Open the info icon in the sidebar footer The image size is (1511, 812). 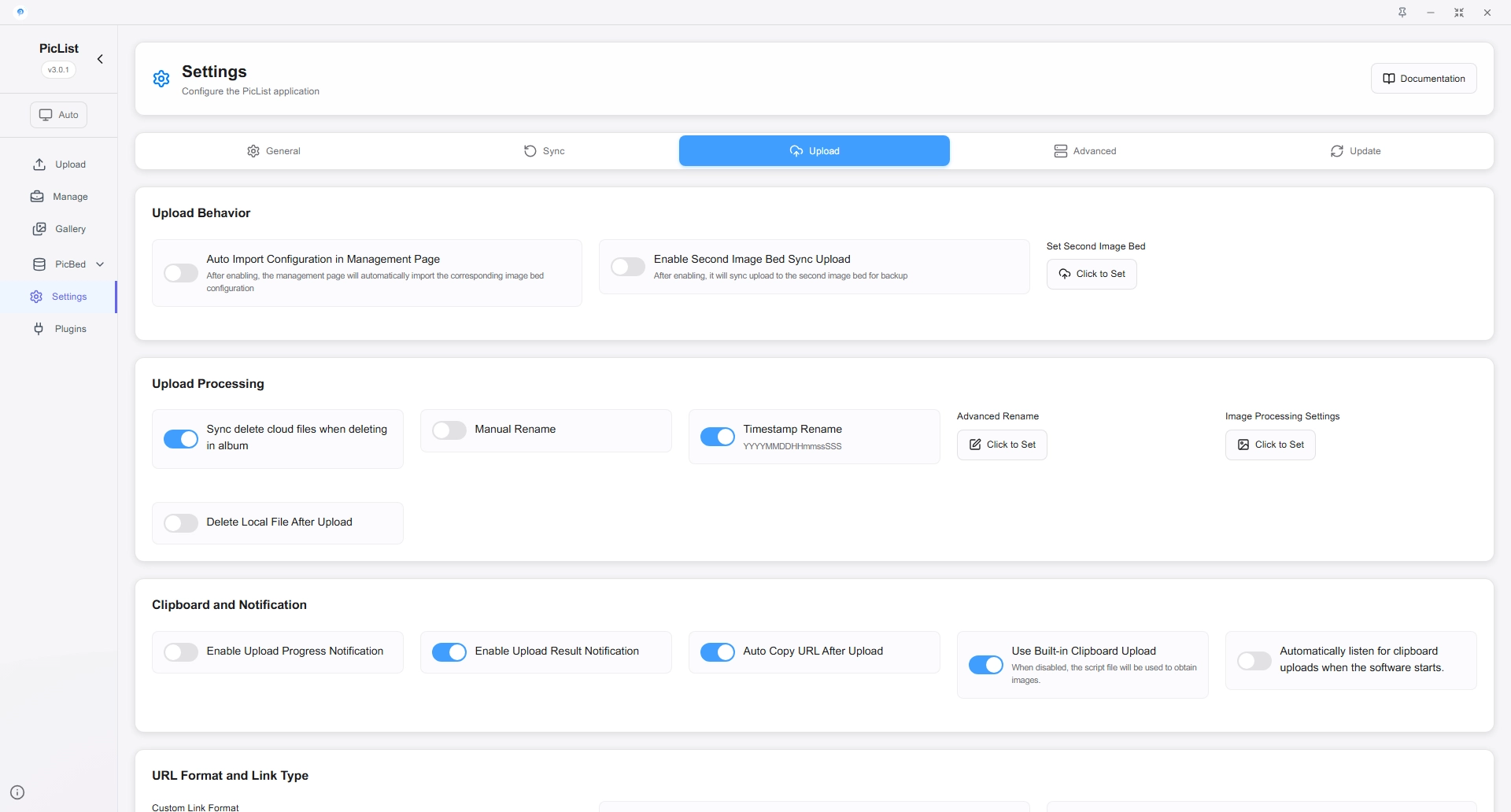point(17,792)
